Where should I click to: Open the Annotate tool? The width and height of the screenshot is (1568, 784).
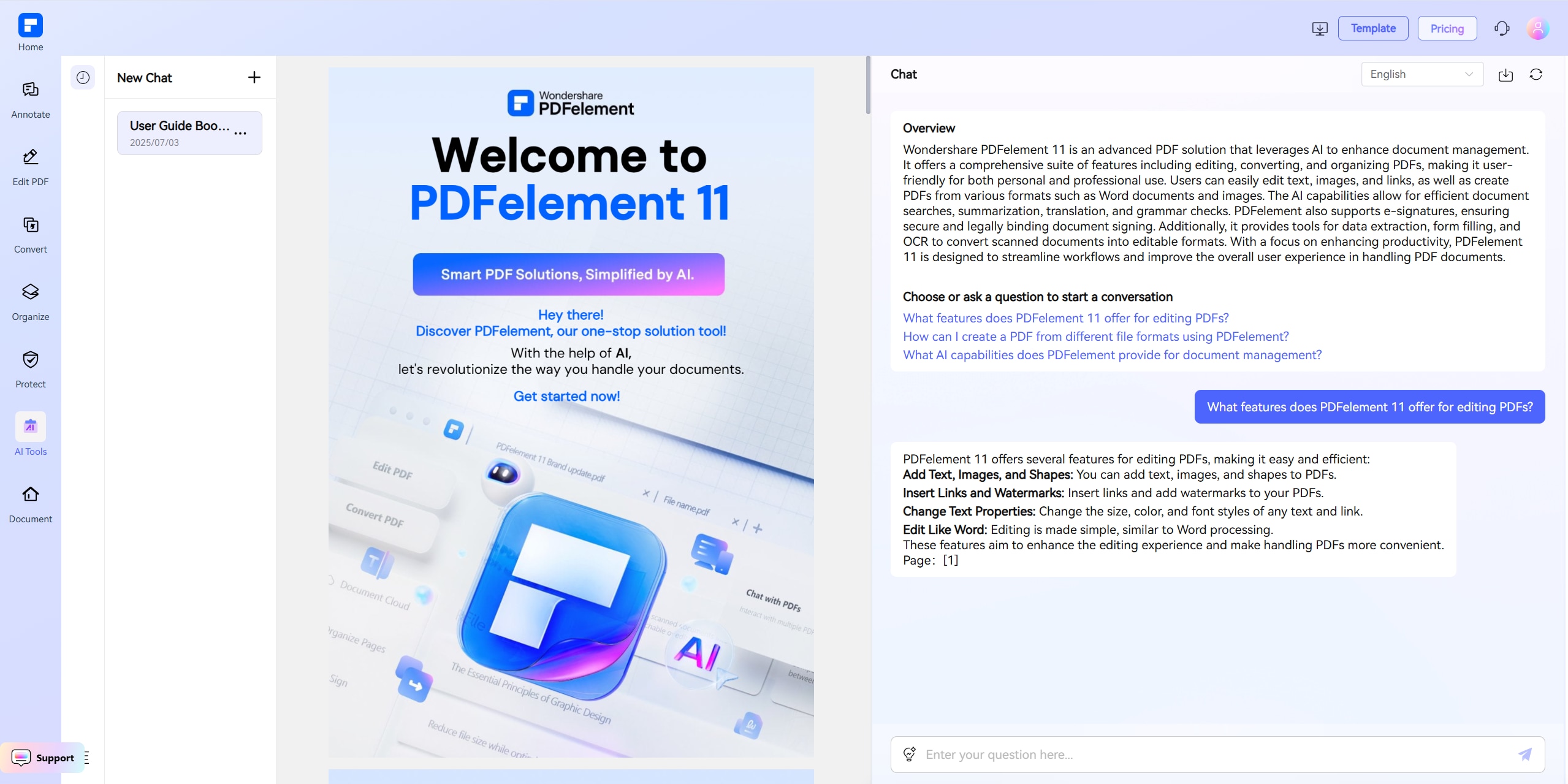click(30, 99)
